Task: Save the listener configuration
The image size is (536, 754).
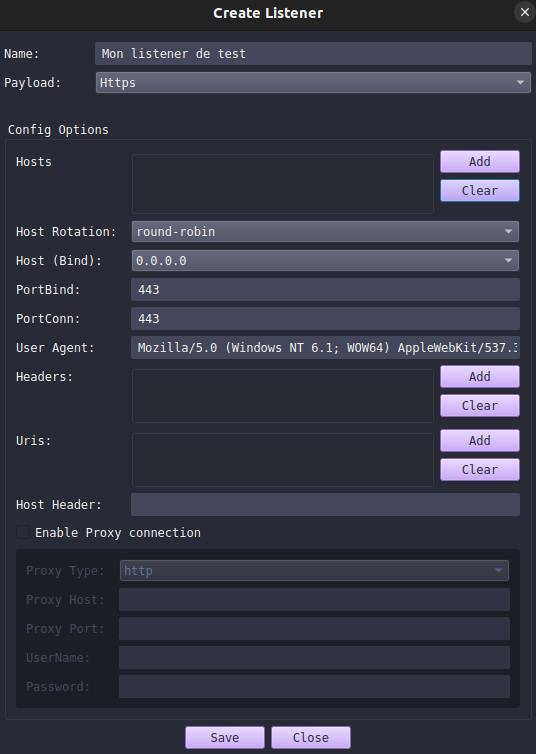Action: [x=224, y=737]
